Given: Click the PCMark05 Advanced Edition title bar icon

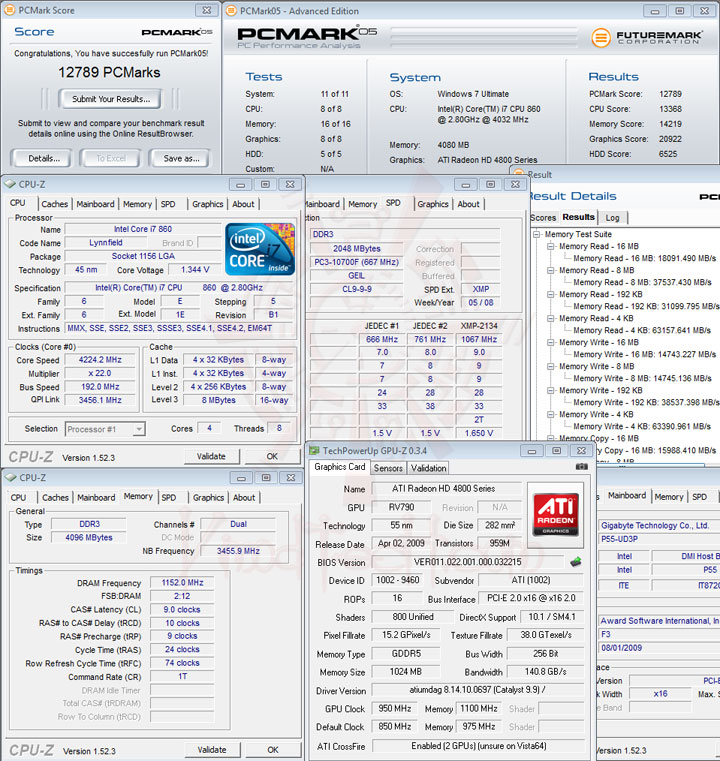Looking at the screenshot, I should 231,11.
